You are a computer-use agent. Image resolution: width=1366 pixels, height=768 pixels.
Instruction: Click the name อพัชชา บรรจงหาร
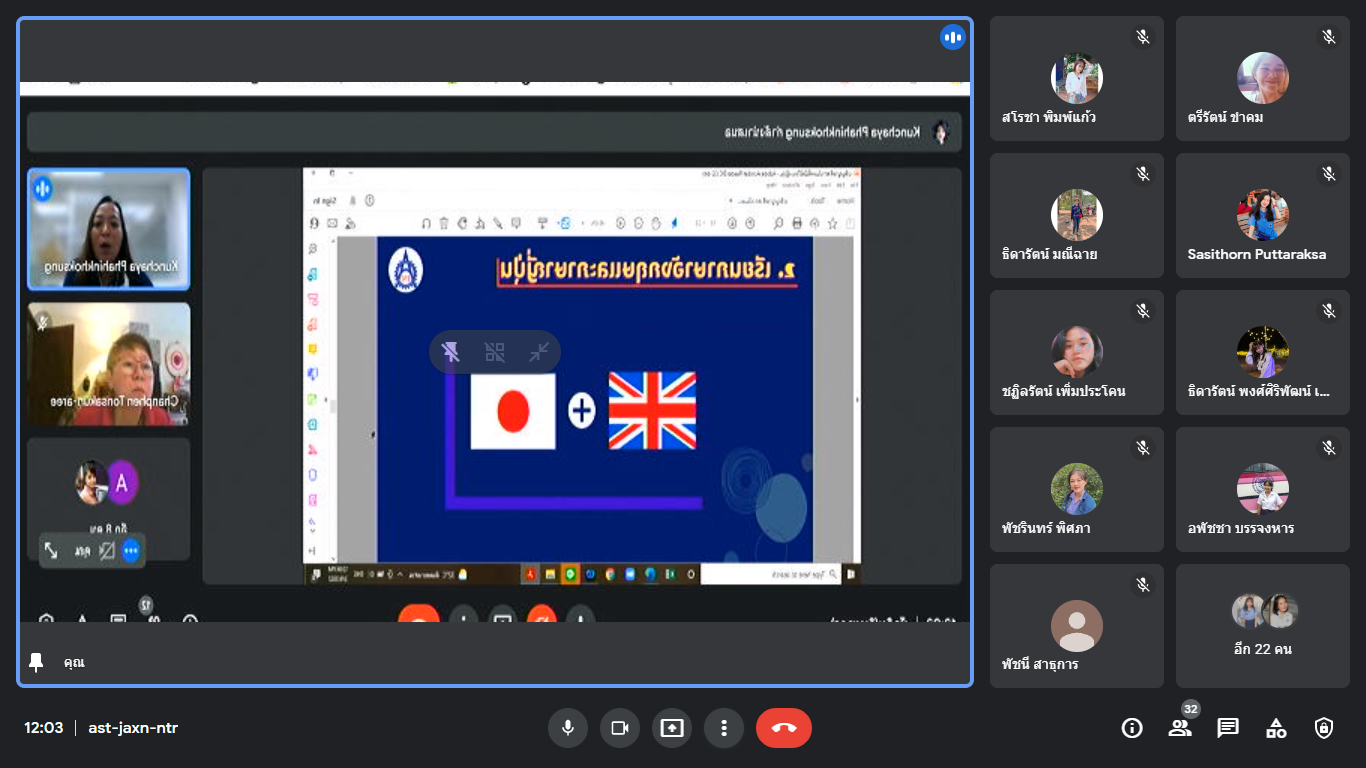(1241, 528)
